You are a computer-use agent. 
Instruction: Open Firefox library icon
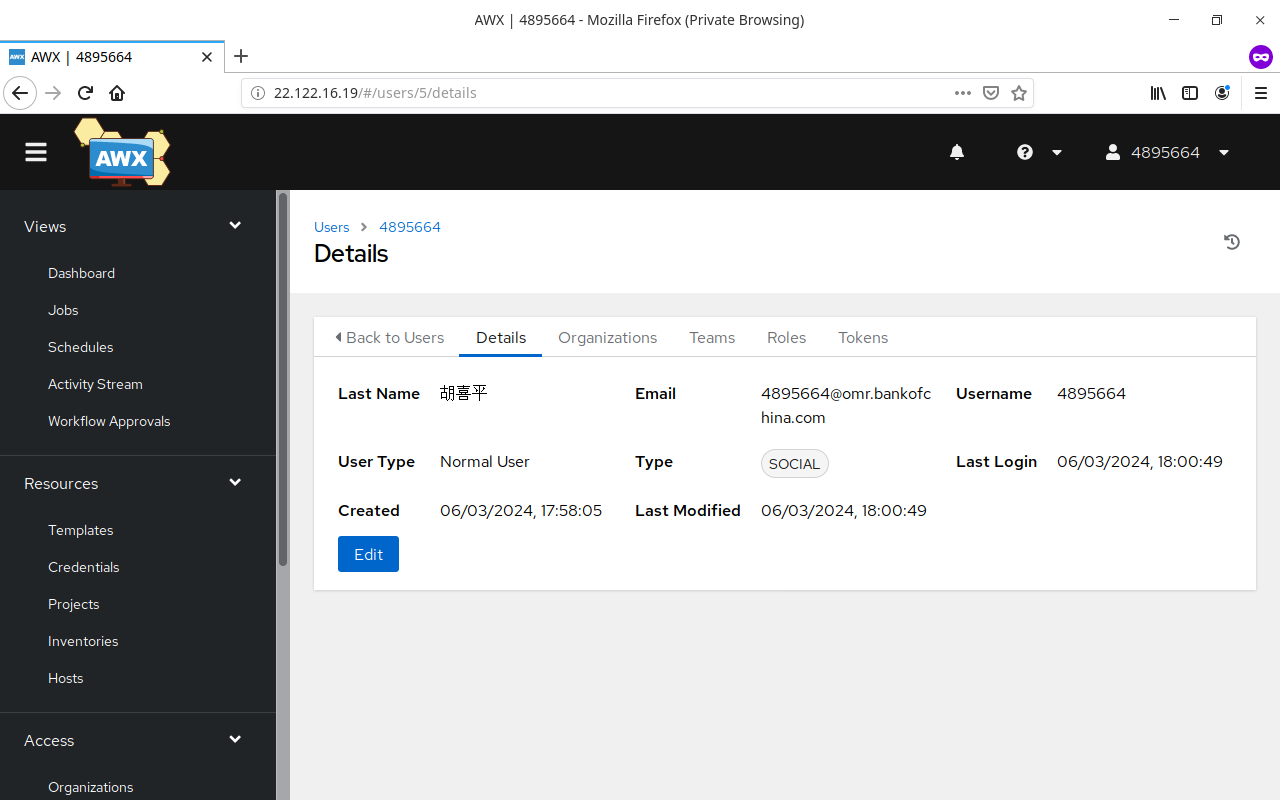click(x=1158, y=93)
